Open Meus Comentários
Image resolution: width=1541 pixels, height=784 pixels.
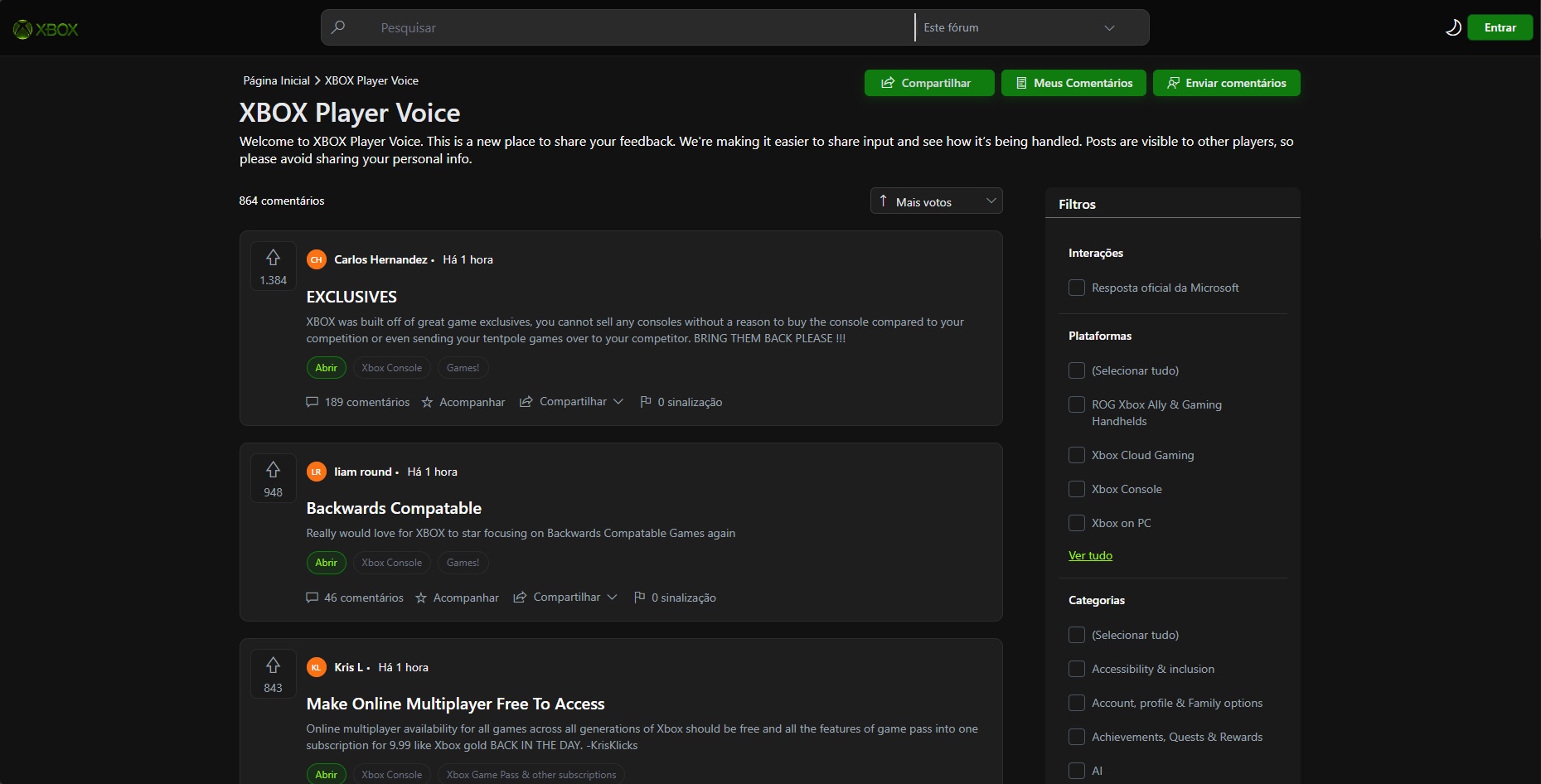point(1073,83)
